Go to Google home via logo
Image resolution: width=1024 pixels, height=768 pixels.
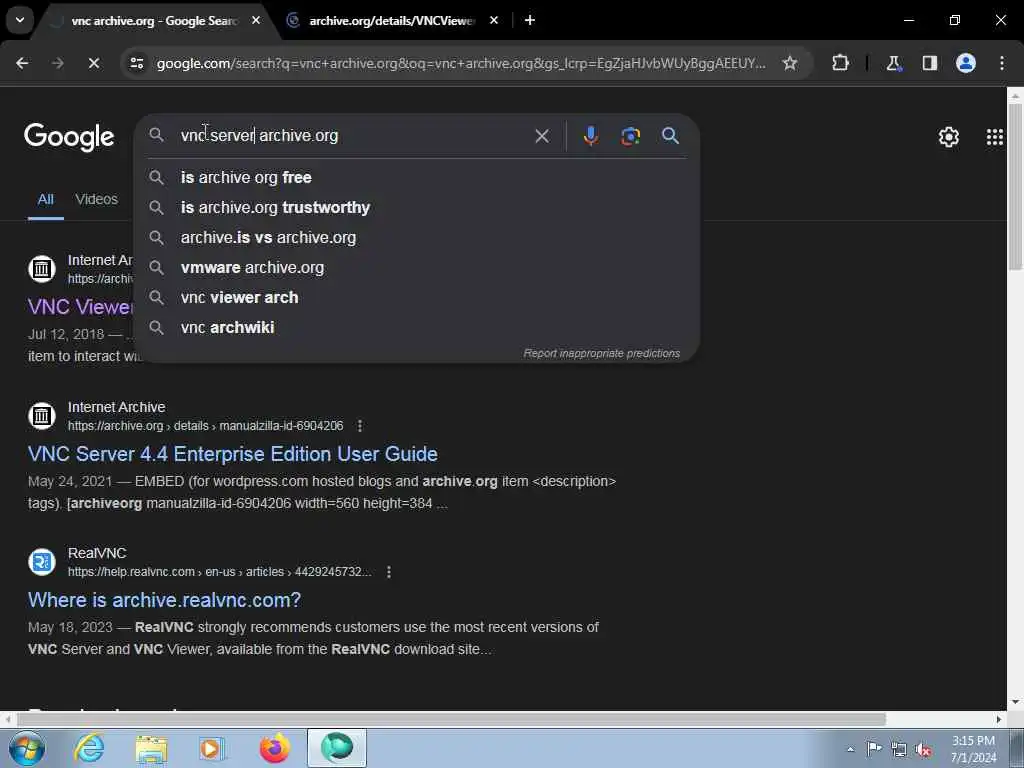coord(69,136)
